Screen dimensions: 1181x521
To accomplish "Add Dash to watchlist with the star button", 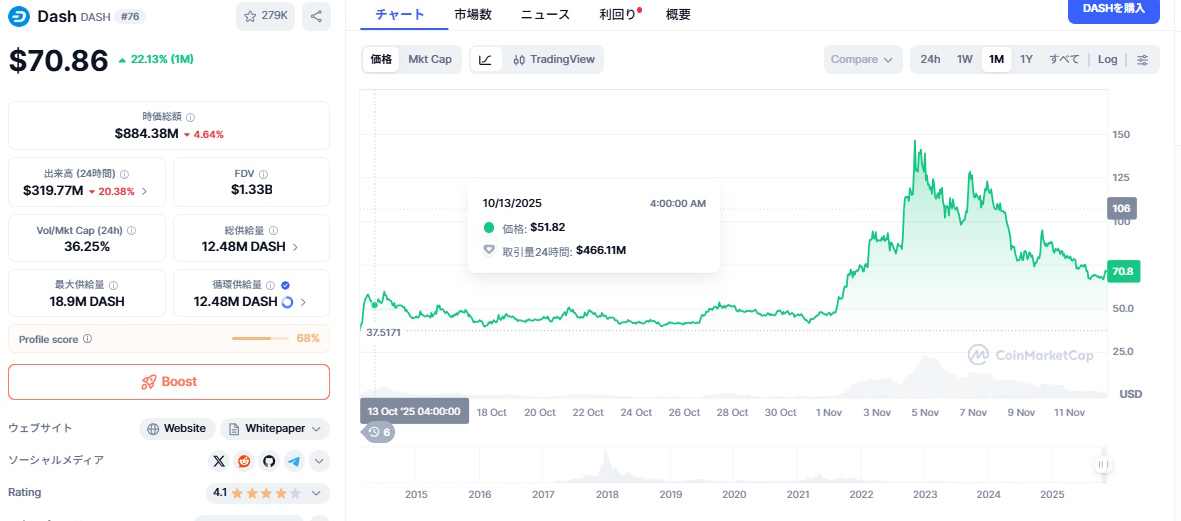I will point(265,16).
